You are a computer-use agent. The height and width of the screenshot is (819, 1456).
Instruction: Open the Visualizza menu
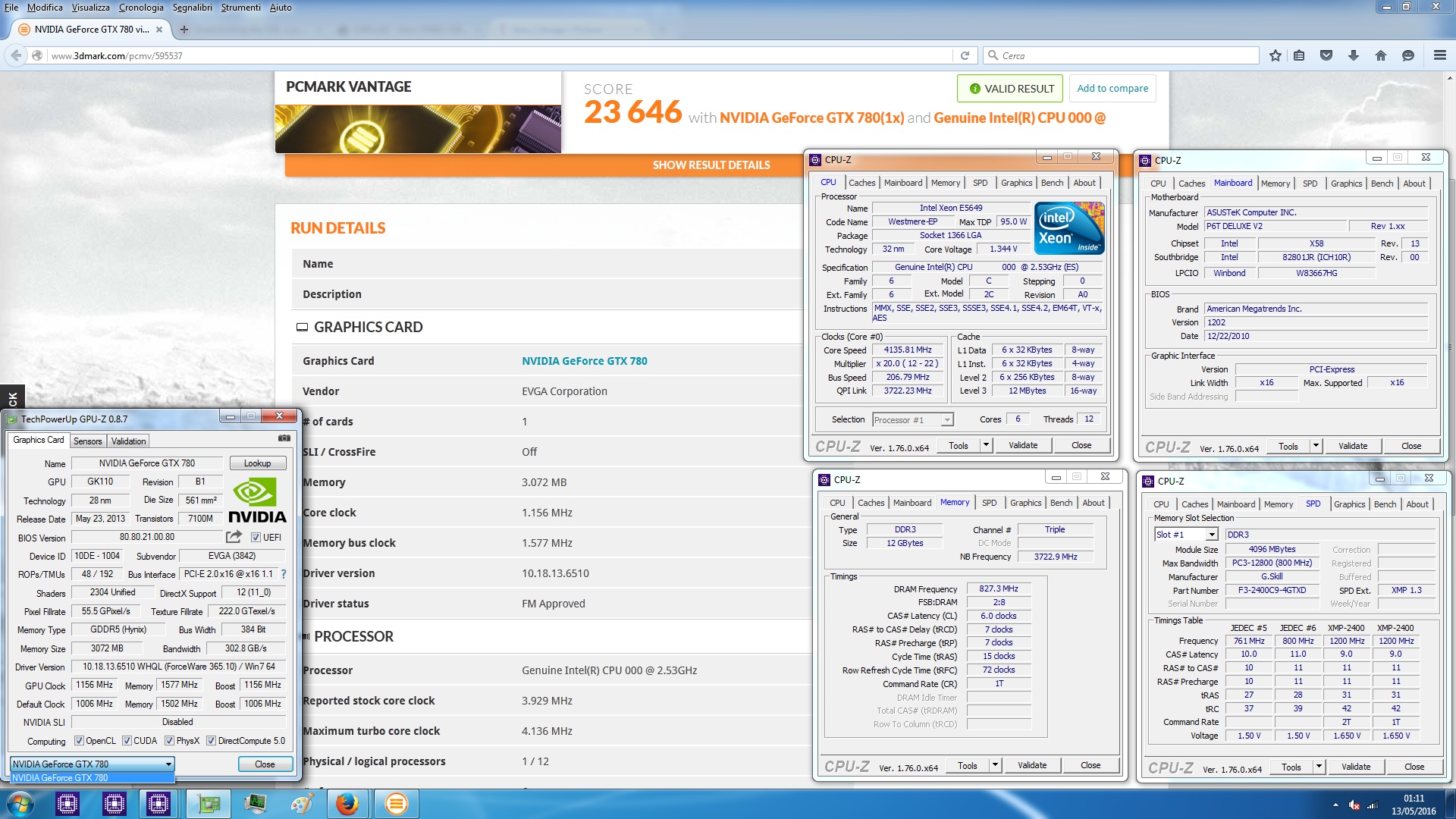(90, 8)
